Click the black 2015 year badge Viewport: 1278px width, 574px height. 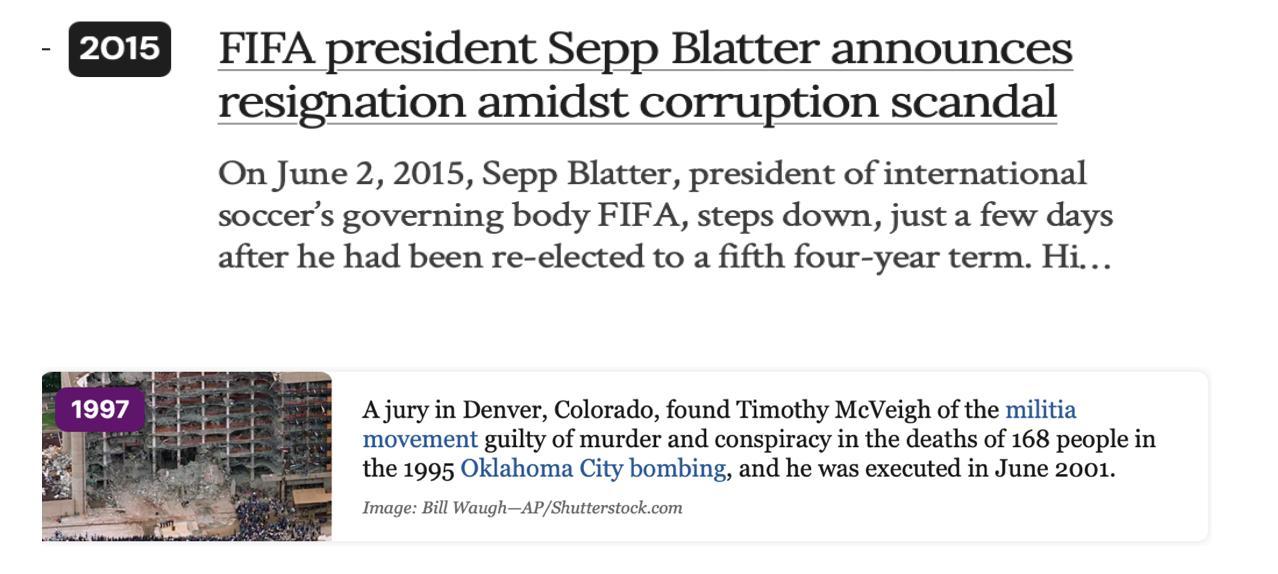[x=119, y=49]
